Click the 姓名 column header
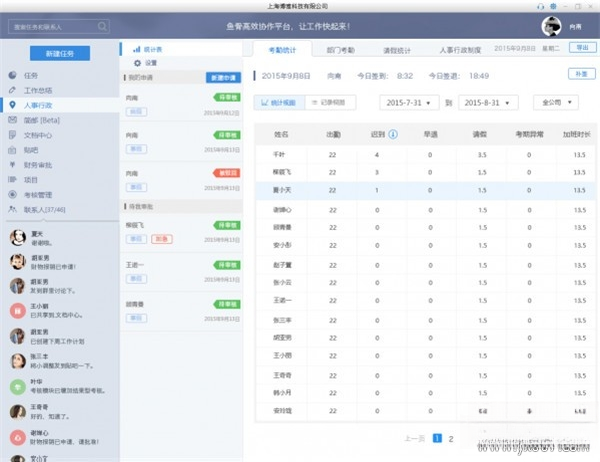 click(x=281, y=134)
